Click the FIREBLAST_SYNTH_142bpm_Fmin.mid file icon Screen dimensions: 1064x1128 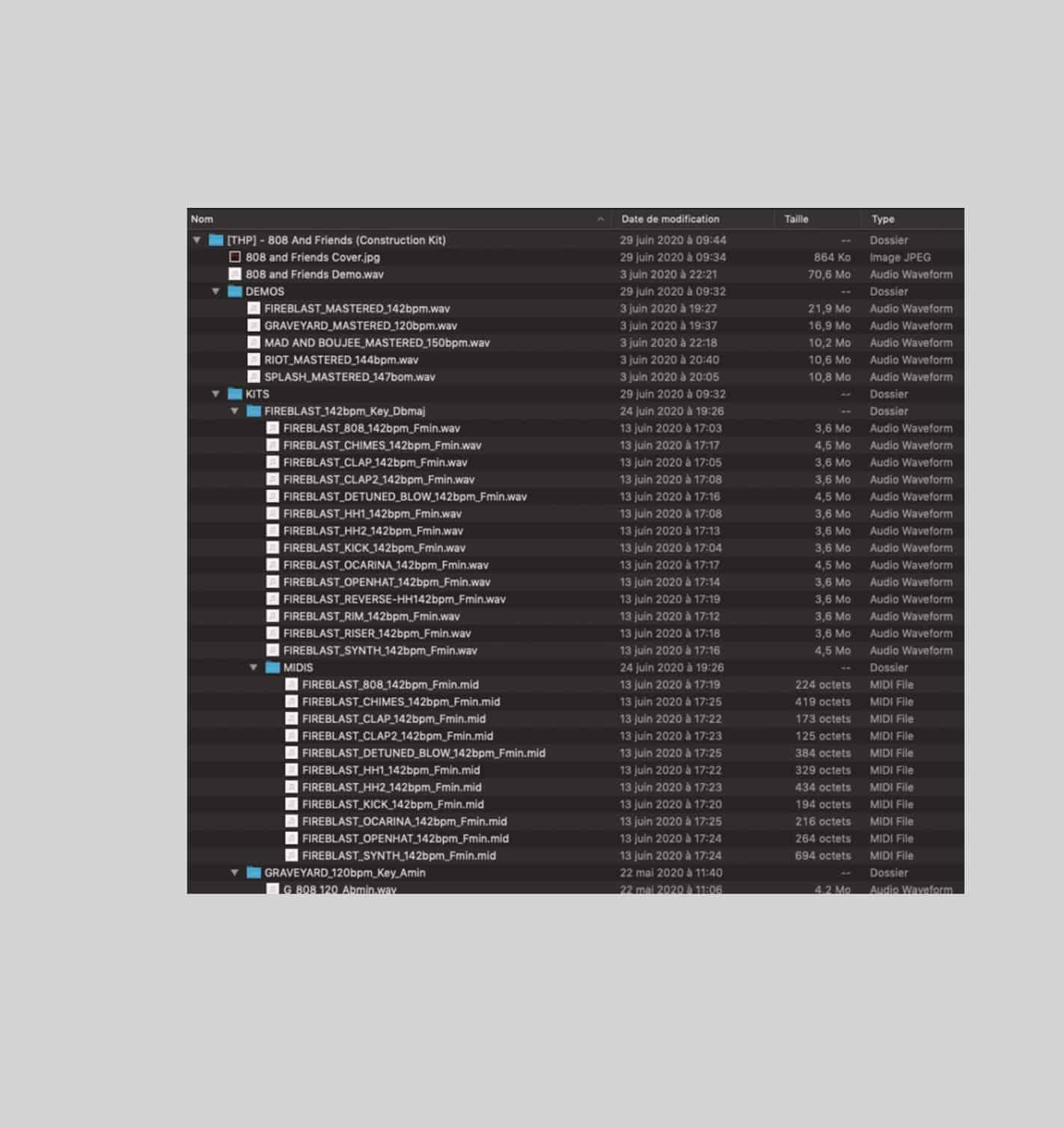(x=292, y=856)
